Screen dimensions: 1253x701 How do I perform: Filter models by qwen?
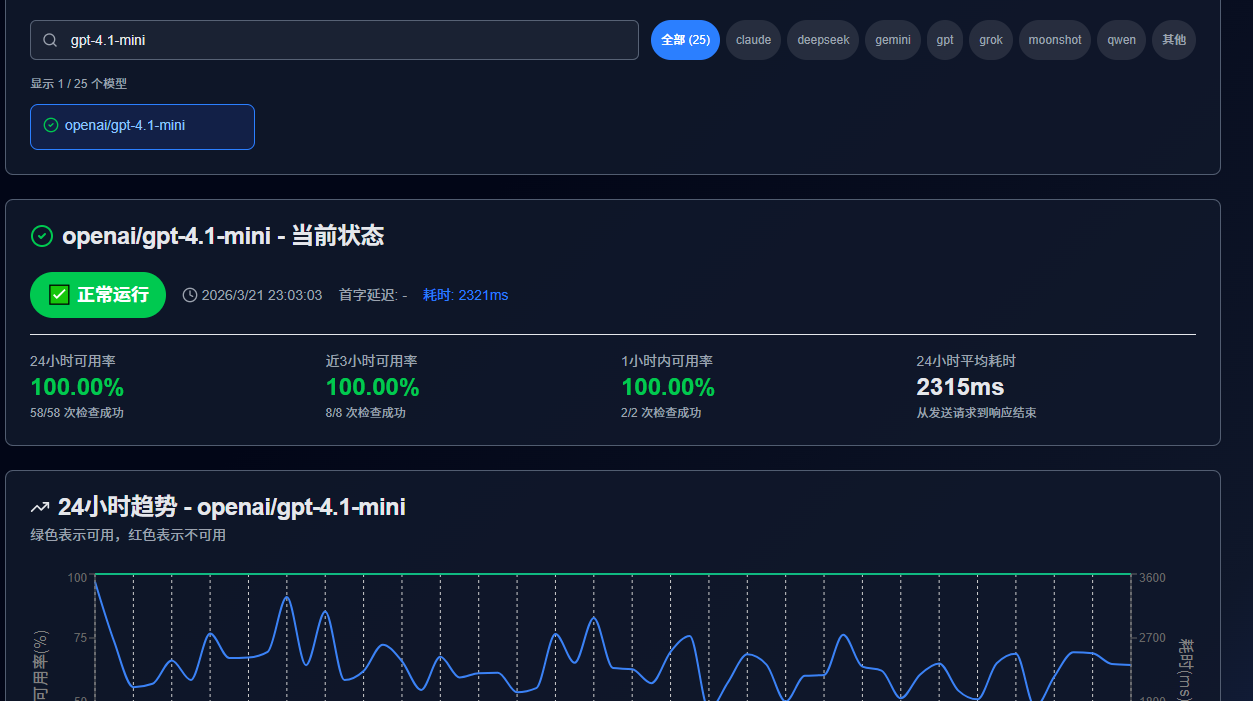pyautogui.click(x=1121, y=40)
